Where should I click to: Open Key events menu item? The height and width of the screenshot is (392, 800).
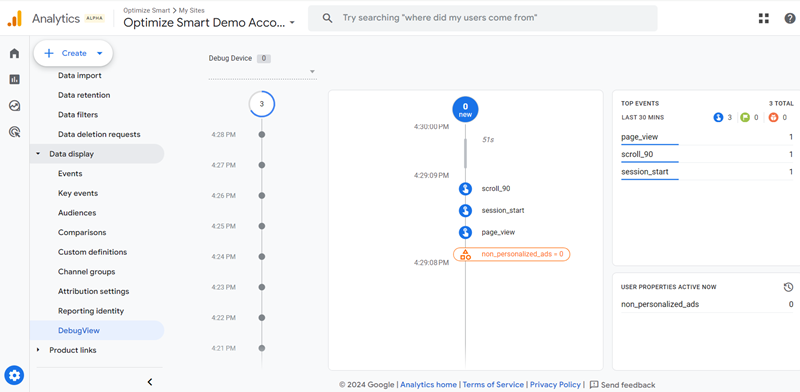[x=78, y=193]
